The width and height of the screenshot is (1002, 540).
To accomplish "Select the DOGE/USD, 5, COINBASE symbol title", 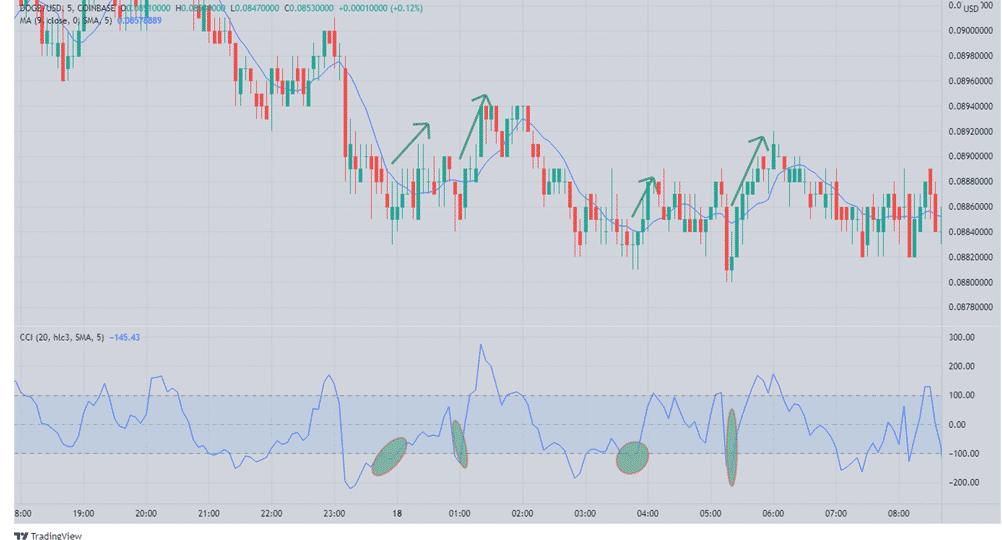I will pos(68,8).
